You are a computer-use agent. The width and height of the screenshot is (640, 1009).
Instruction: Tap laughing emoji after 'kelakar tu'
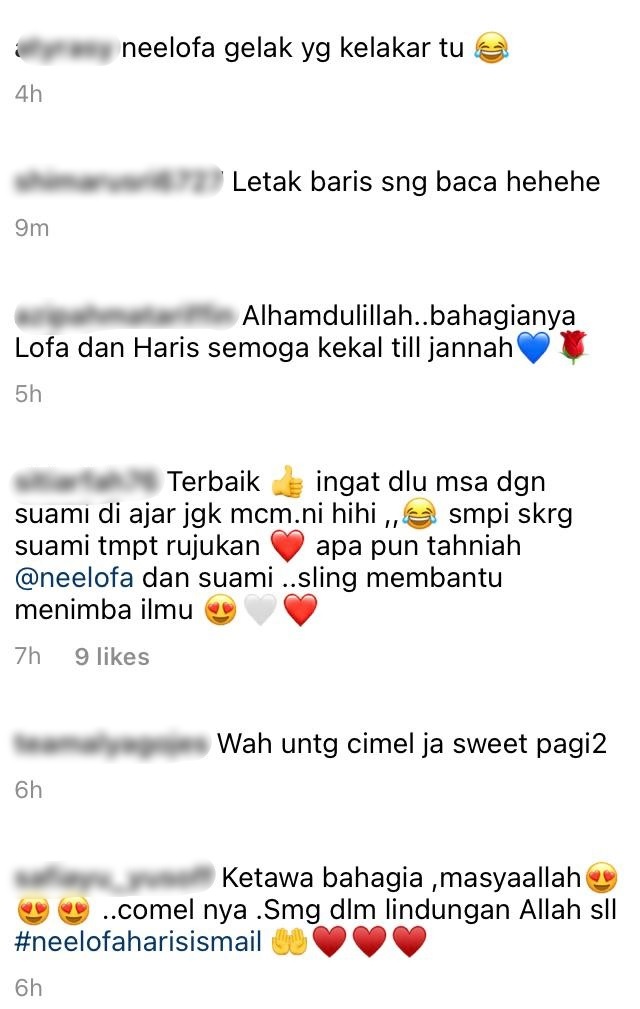(491, 48)
